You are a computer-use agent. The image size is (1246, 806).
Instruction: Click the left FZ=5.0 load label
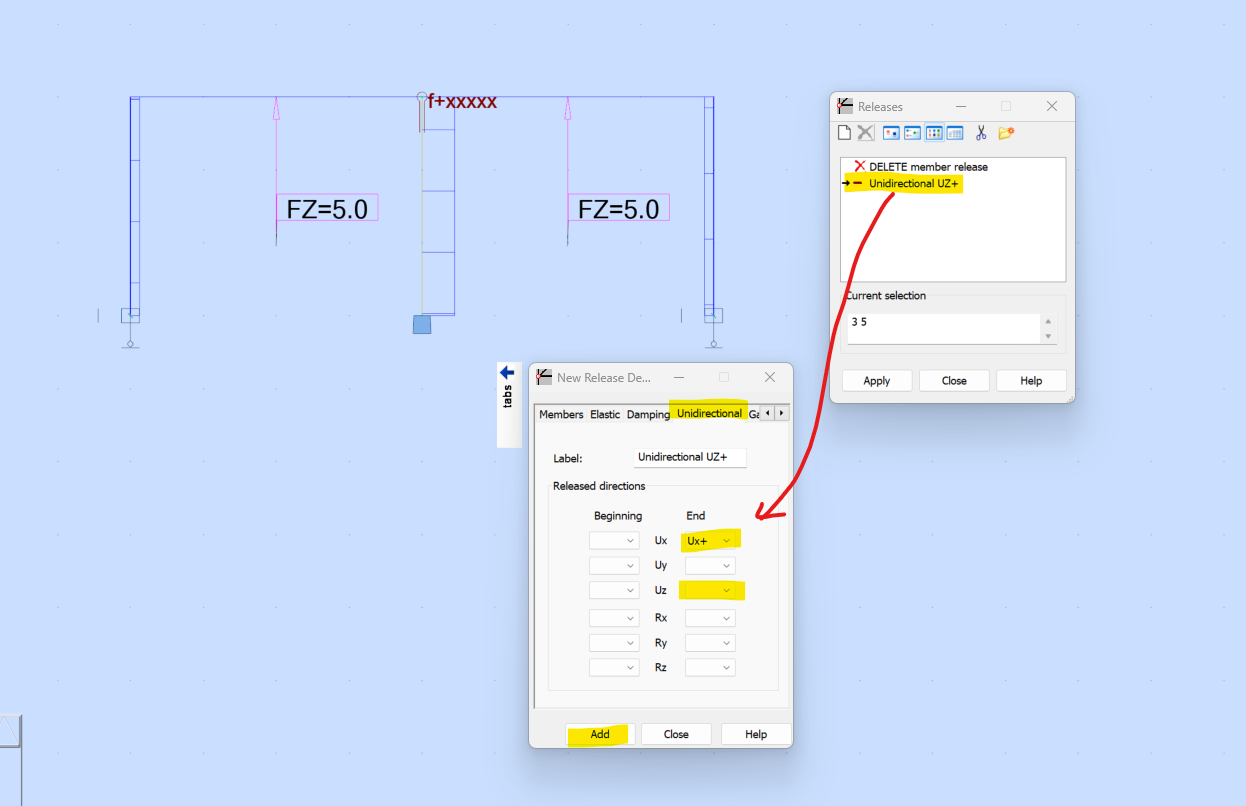327,208
